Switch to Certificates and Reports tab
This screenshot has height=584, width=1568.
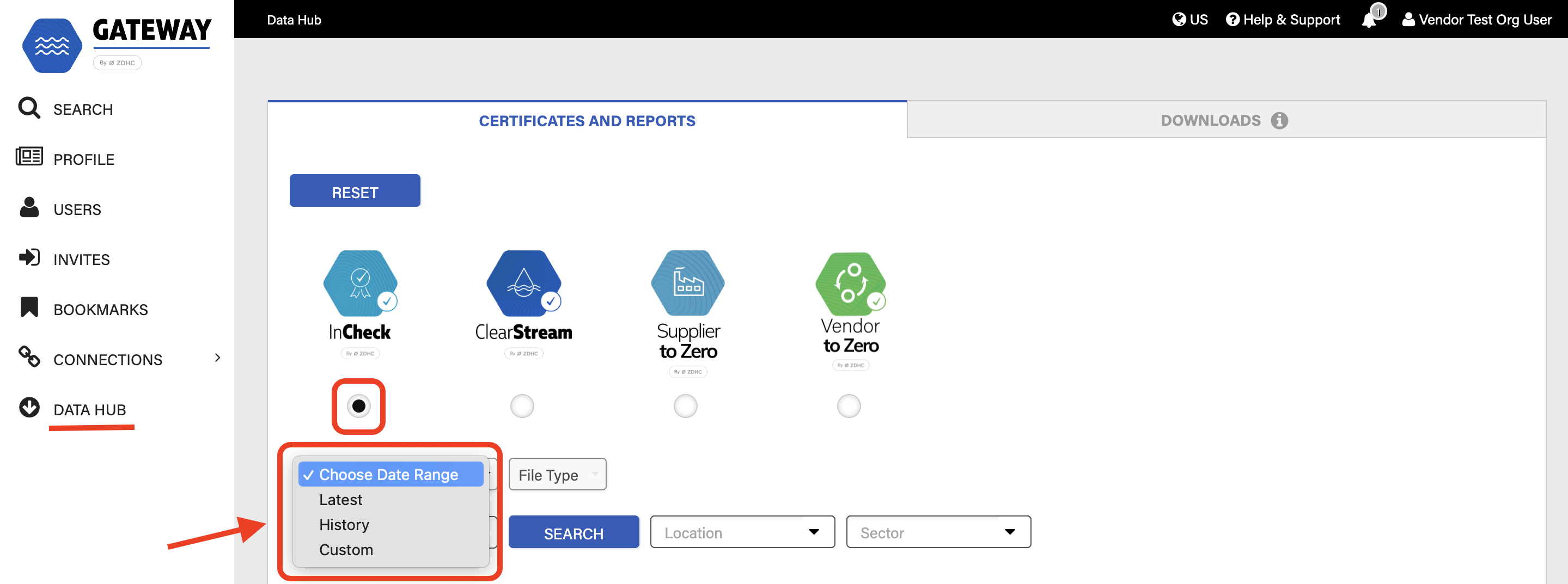(587, 120)
